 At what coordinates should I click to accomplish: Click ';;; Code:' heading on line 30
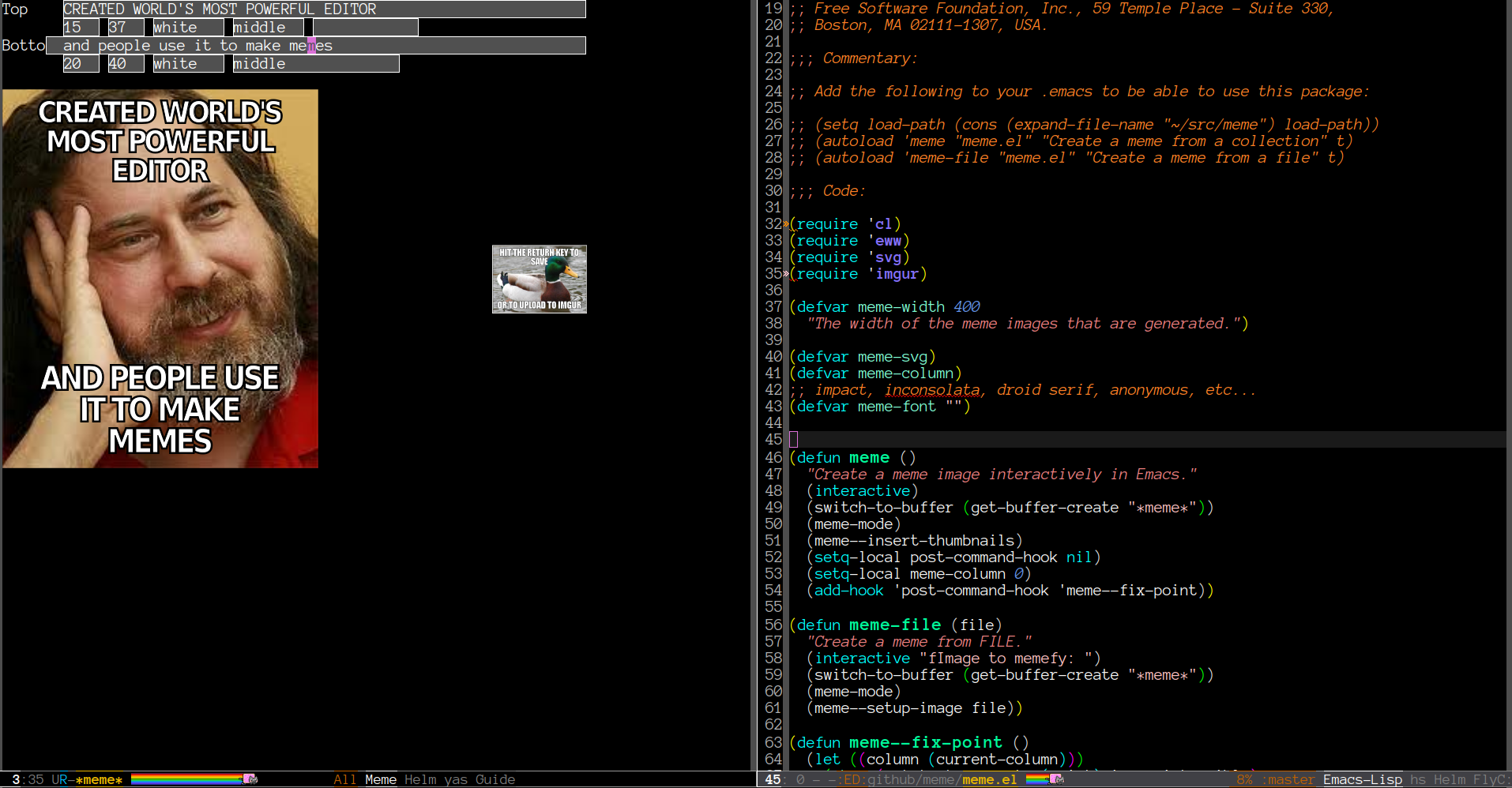(x=828, y=191)
